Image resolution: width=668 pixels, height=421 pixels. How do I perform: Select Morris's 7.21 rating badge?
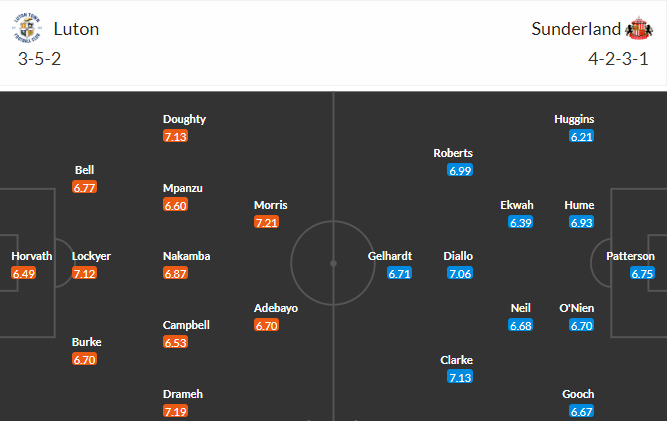266,222
